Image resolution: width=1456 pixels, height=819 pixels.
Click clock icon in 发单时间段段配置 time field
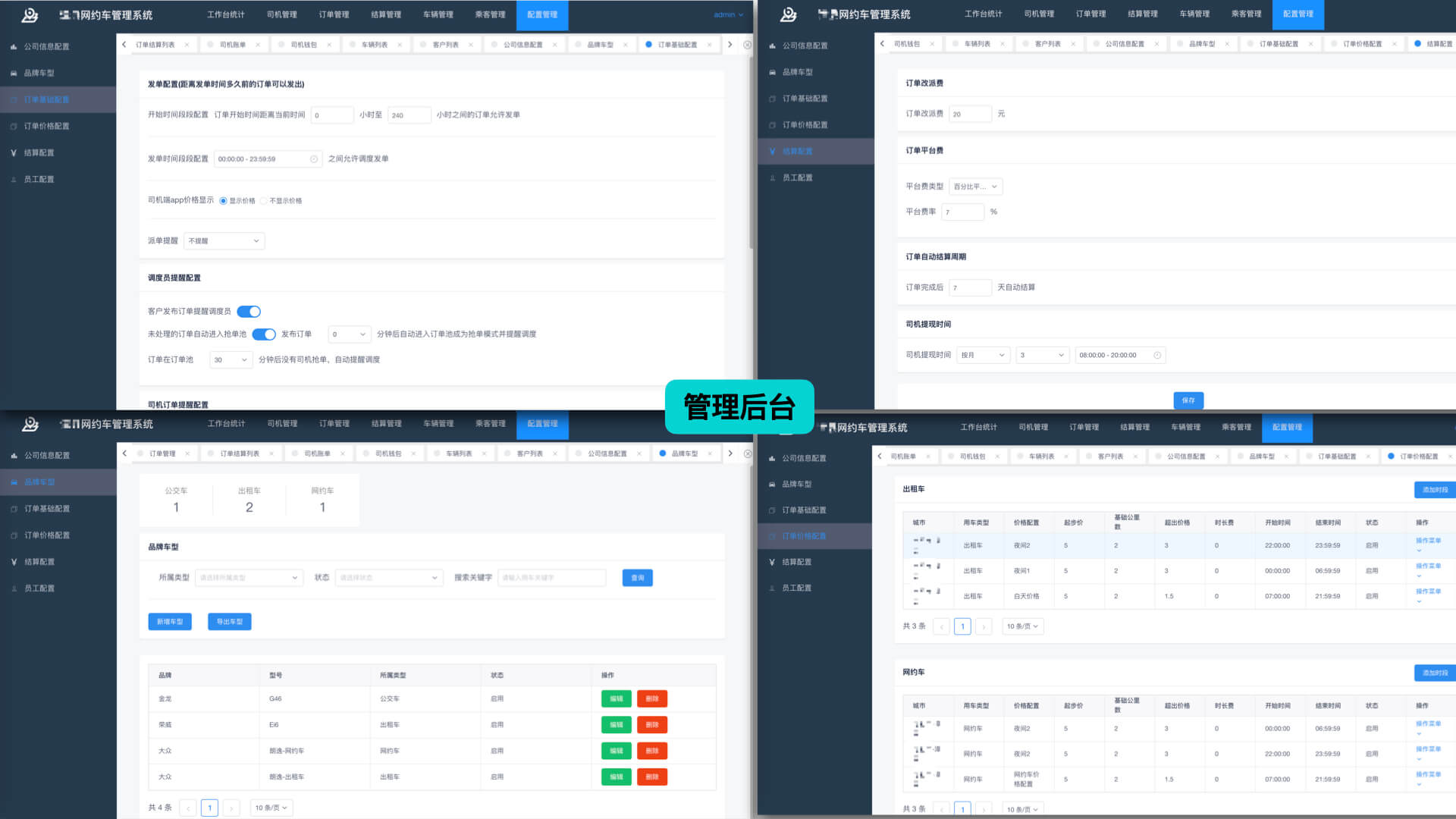point(314,159)
